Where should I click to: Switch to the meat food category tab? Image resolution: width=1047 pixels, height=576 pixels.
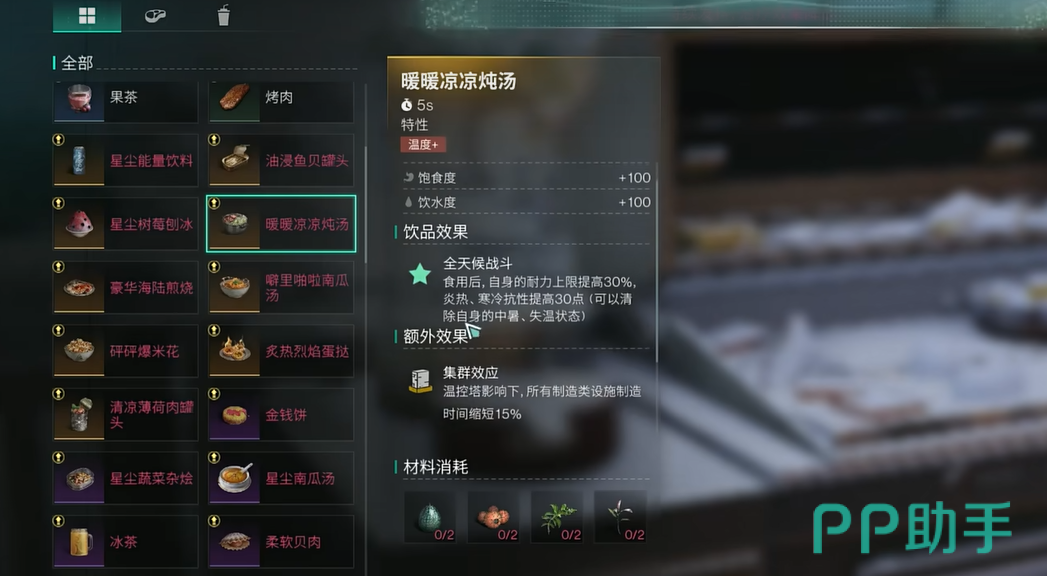pyautogui.click(x=155, y=15)
